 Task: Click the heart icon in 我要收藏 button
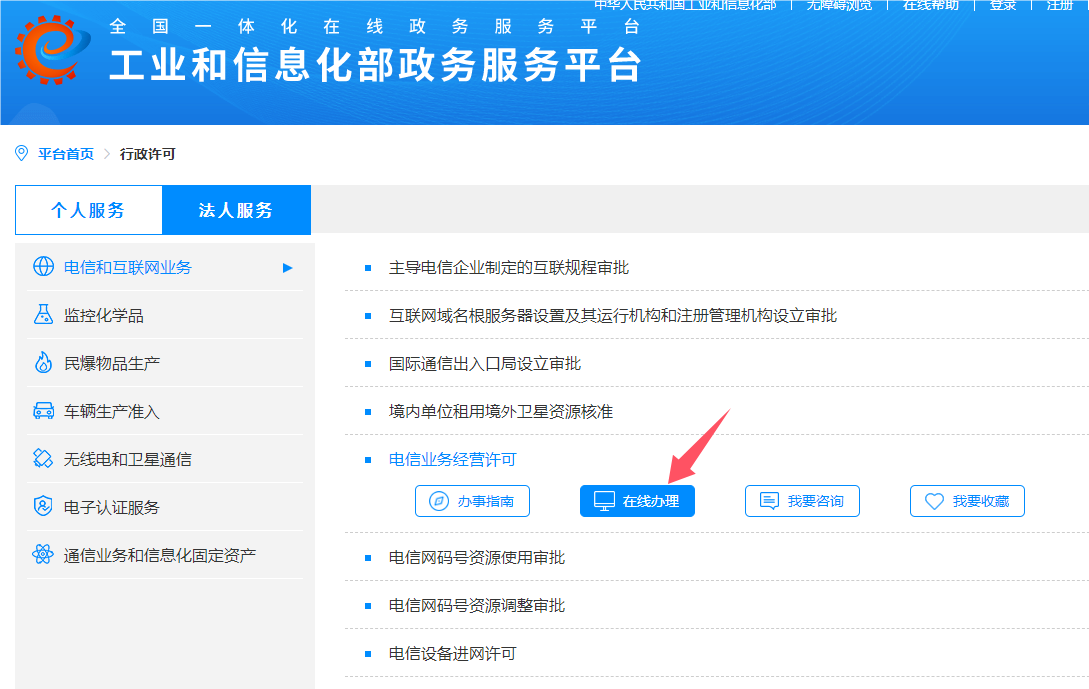[x=935, y=501]
